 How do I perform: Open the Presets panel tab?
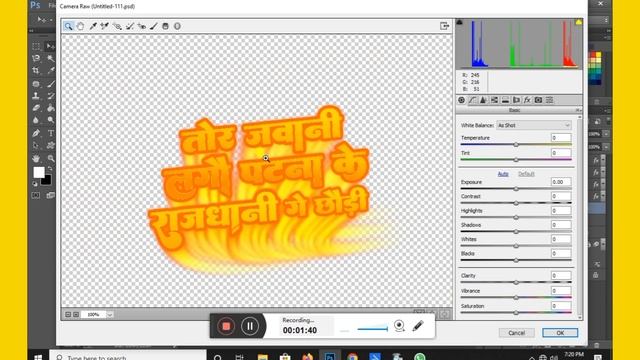[549, 100]
